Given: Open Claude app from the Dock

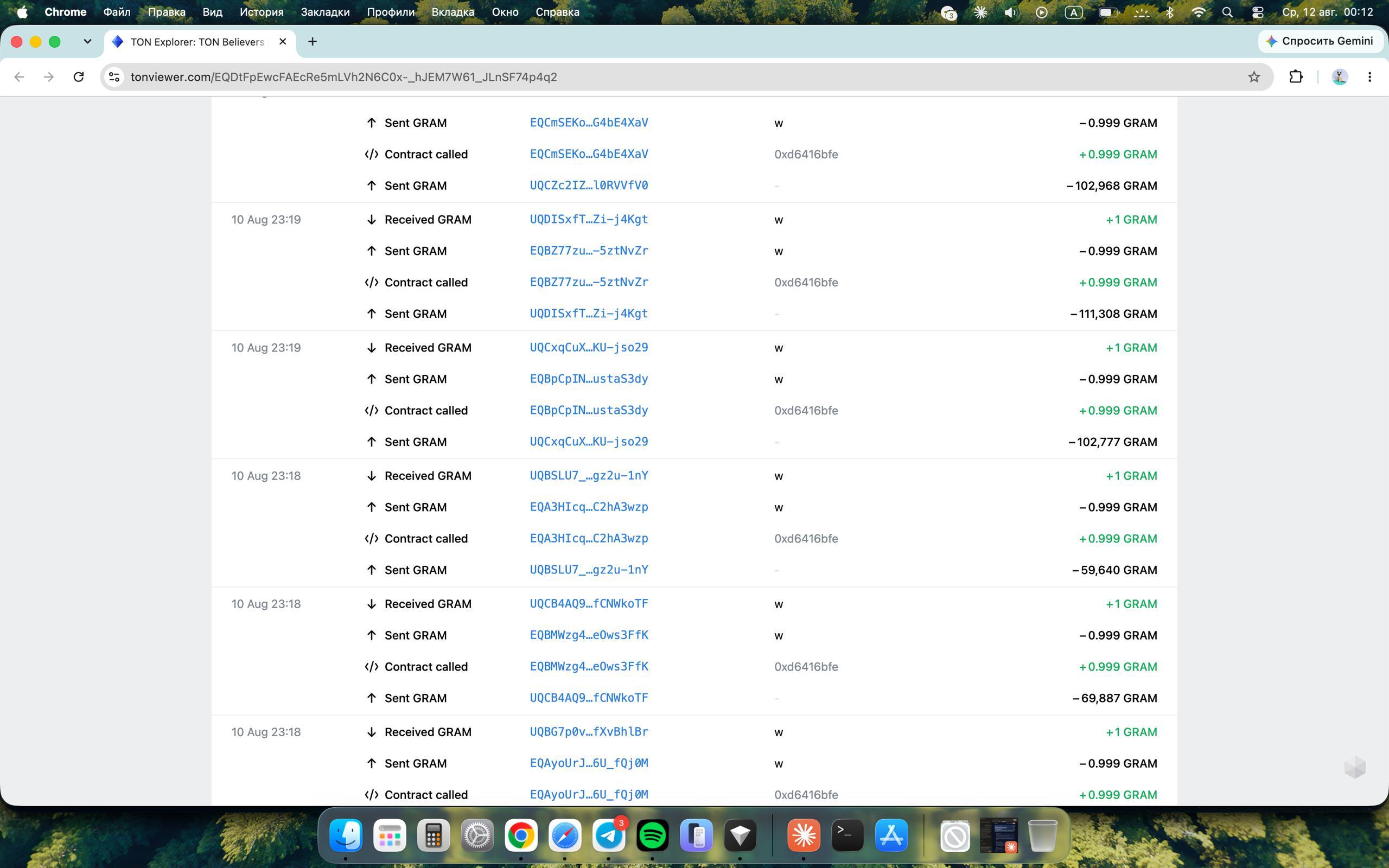Looking at the screenshot, I should pos(804,835).
